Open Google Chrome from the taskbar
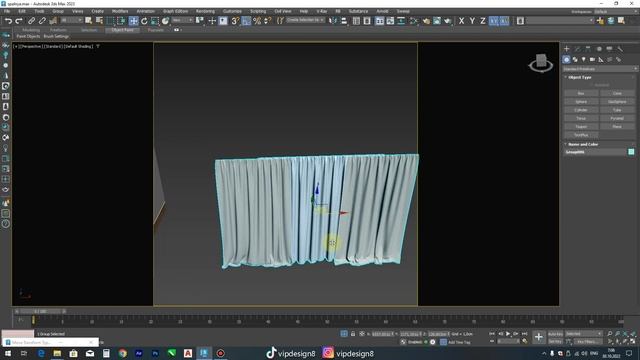This screenshot has height=360, width=640. point(122,353)
